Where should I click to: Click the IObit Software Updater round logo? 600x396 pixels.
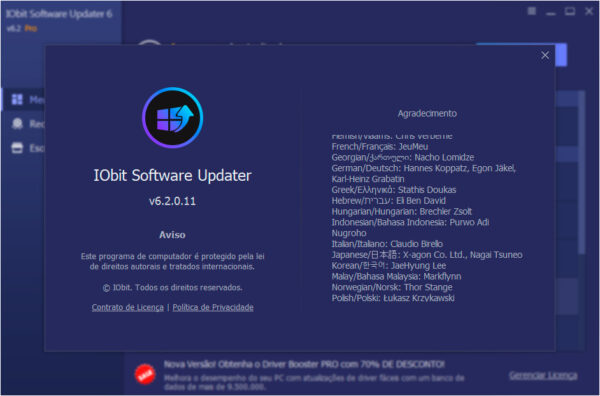173,117
